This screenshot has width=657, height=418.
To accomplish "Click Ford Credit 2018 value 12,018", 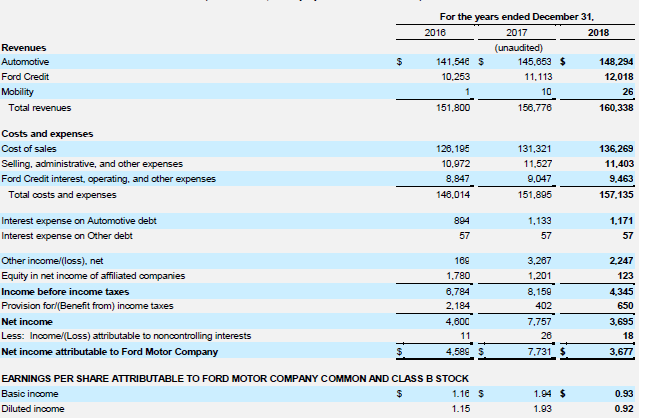I will click(619, 77).
